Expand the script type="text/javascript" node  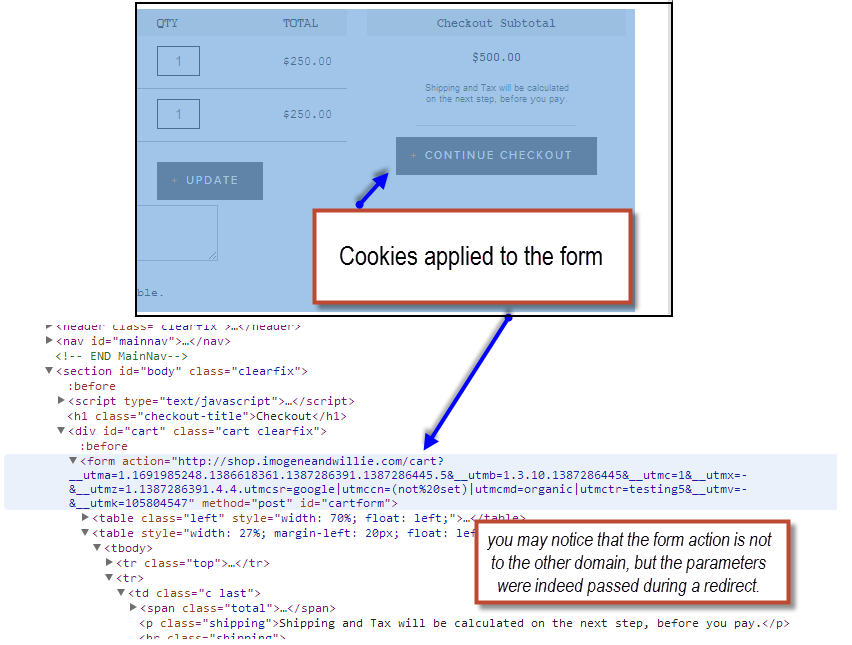click(x=61, y=400)
